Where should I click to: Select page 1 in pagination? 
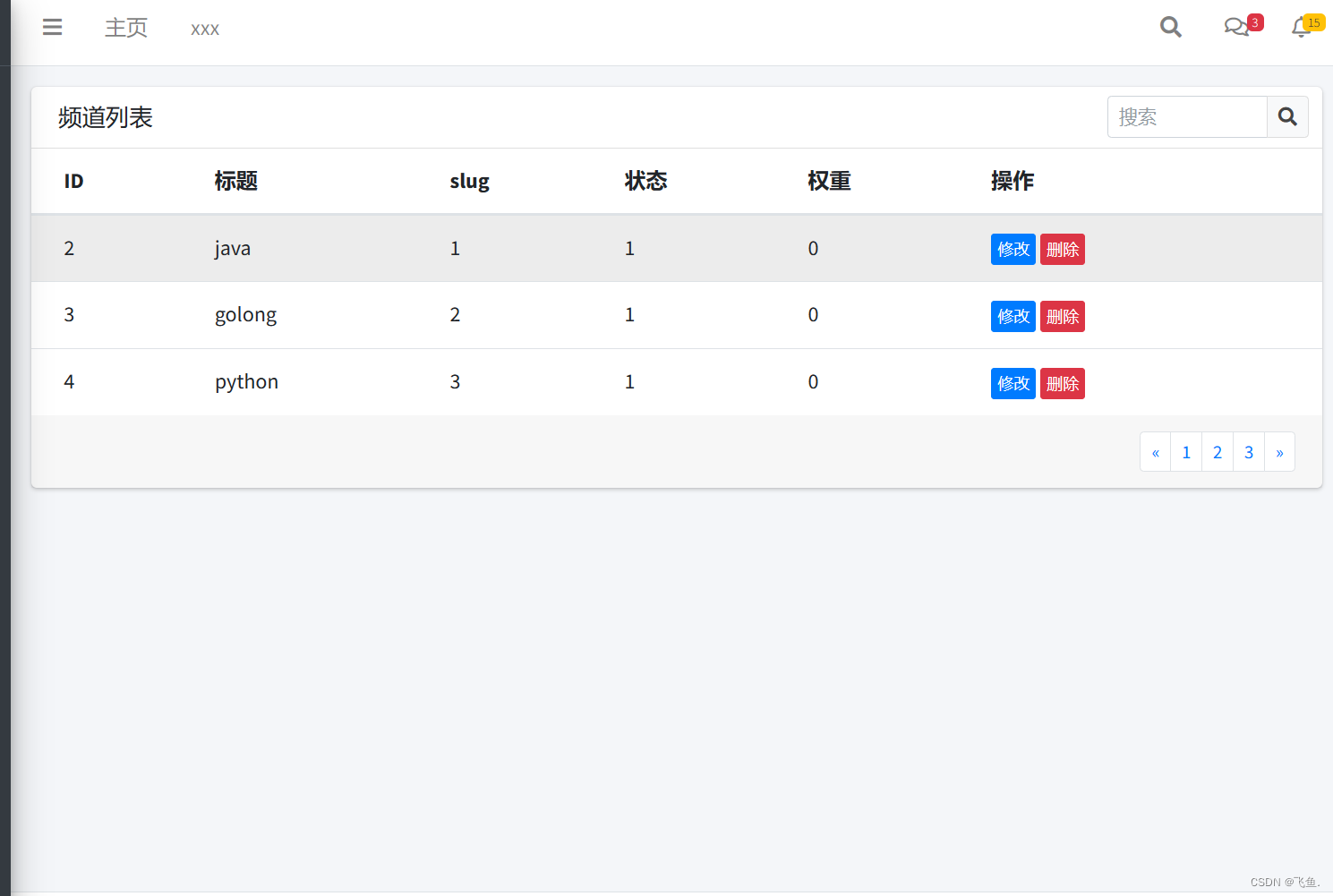click(x=1185, y=451)
